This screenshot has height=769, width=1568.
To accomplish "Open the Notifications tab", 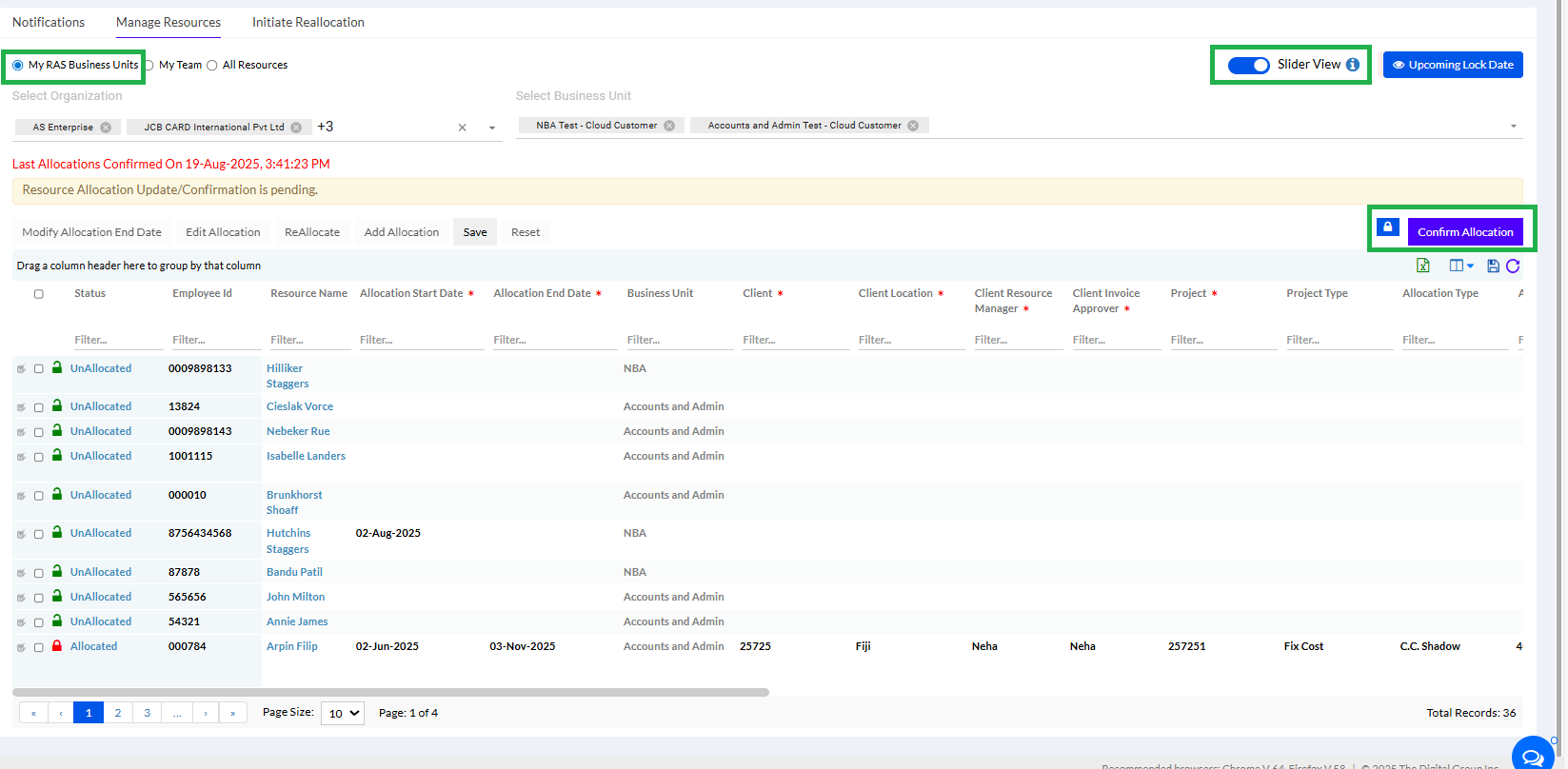I will 49,22.
